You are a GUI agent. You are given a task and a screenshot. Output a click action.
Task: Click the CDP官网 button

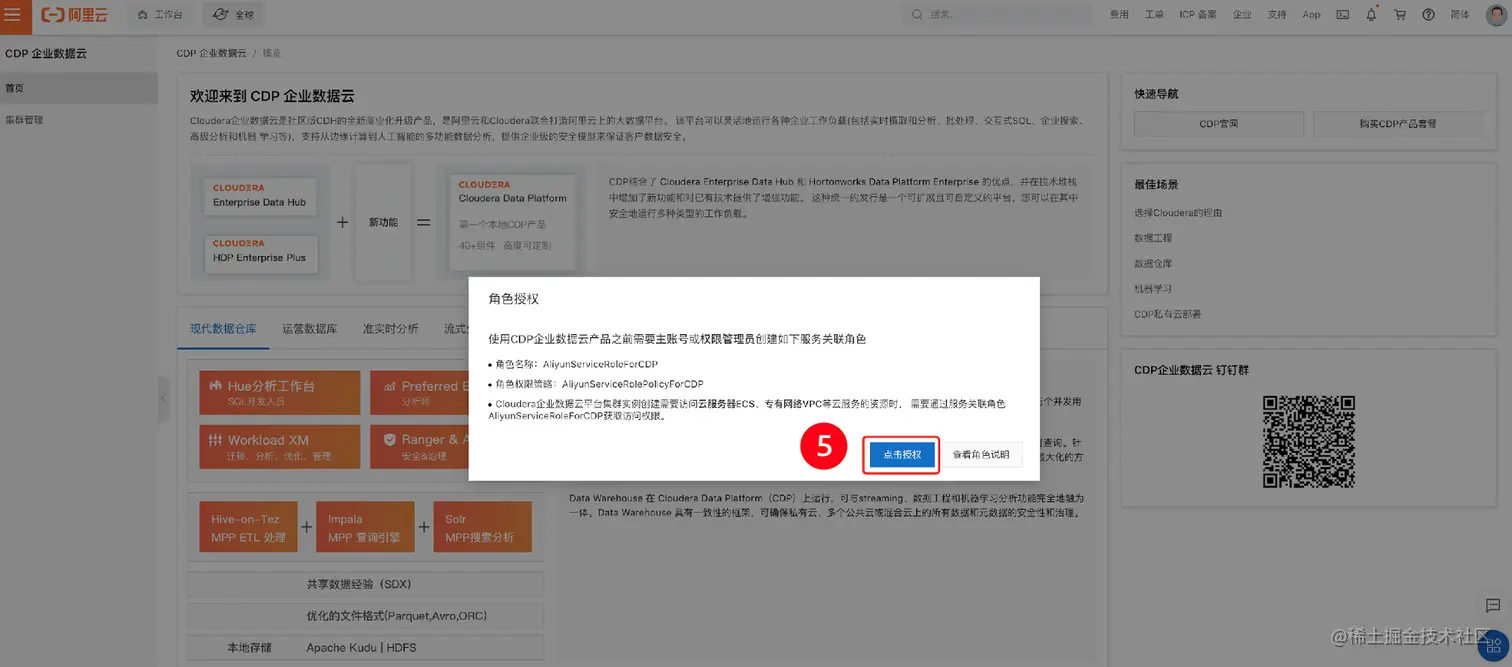[x=1218, y=124]
